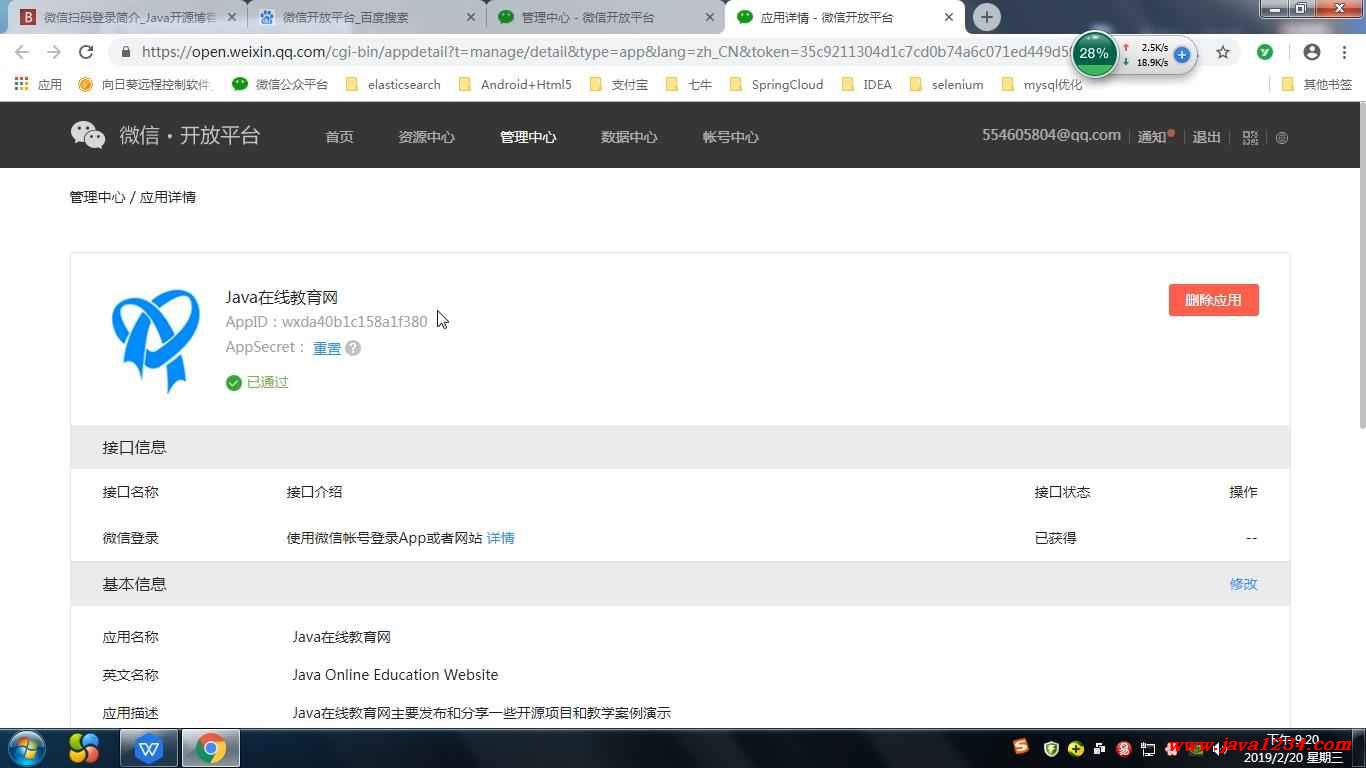
Task: Click the WeChat Open Platform logo
Action: (x=165, y=135)
